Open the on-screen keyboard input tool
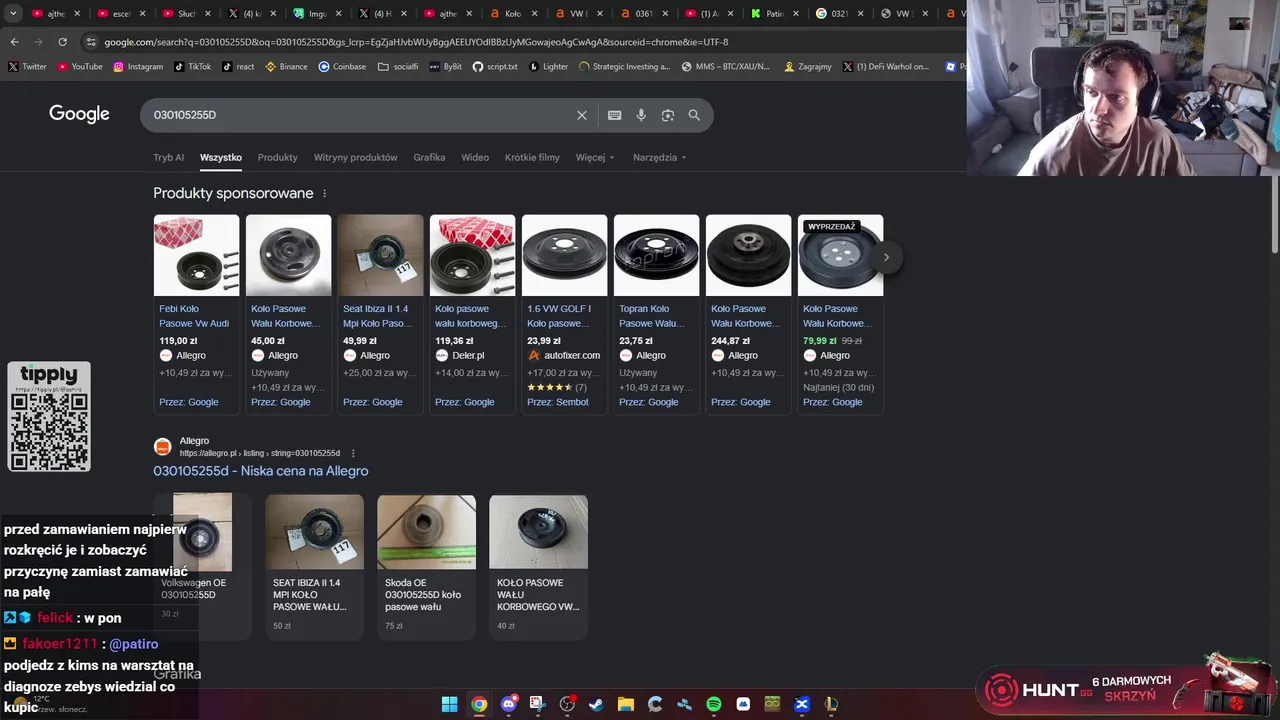 click(x=615, y=115)
